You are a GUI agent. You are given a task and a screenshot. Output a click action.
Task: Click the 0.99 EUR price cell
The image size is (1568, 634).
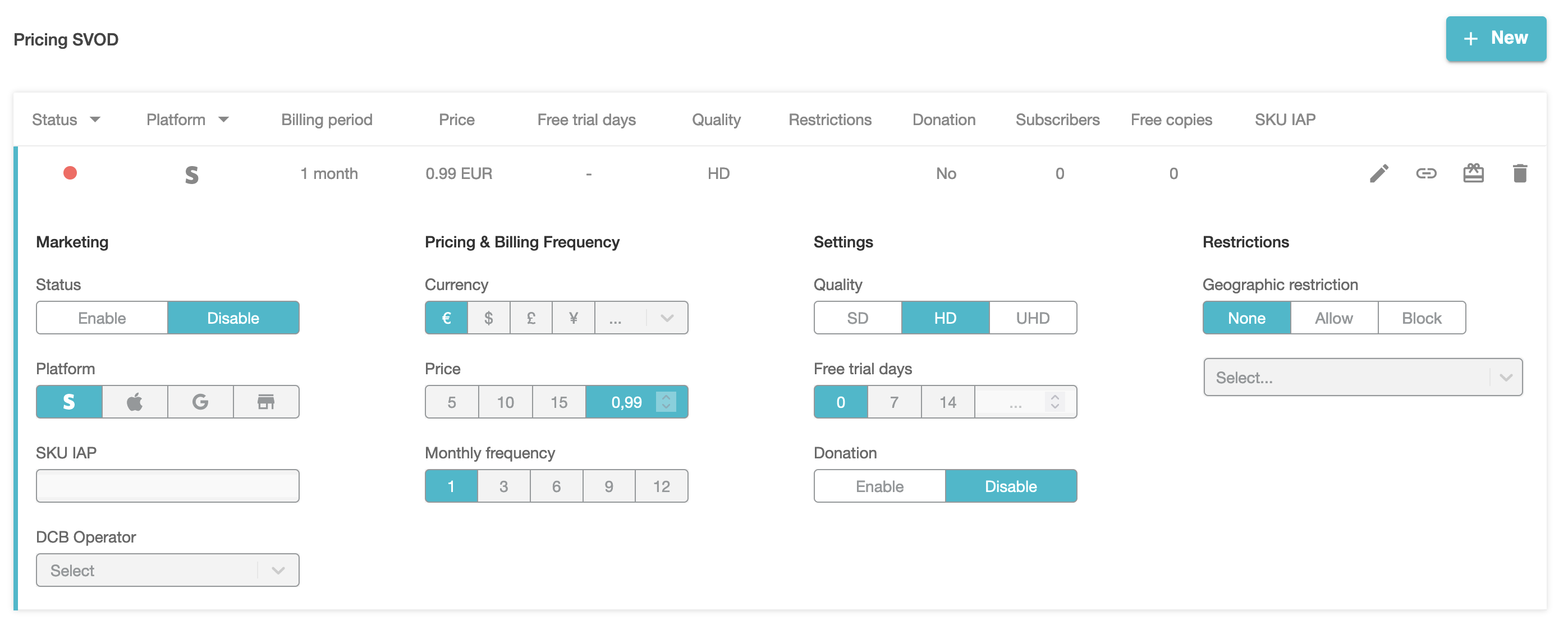(459, 173)
